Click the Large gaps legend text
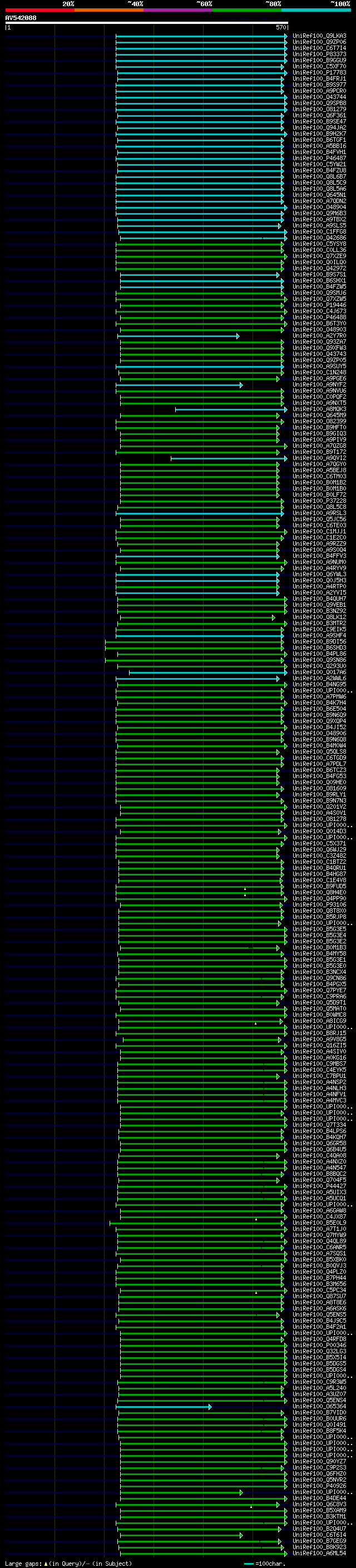This screenshot has height=1568, width=356. (68, 1564)
